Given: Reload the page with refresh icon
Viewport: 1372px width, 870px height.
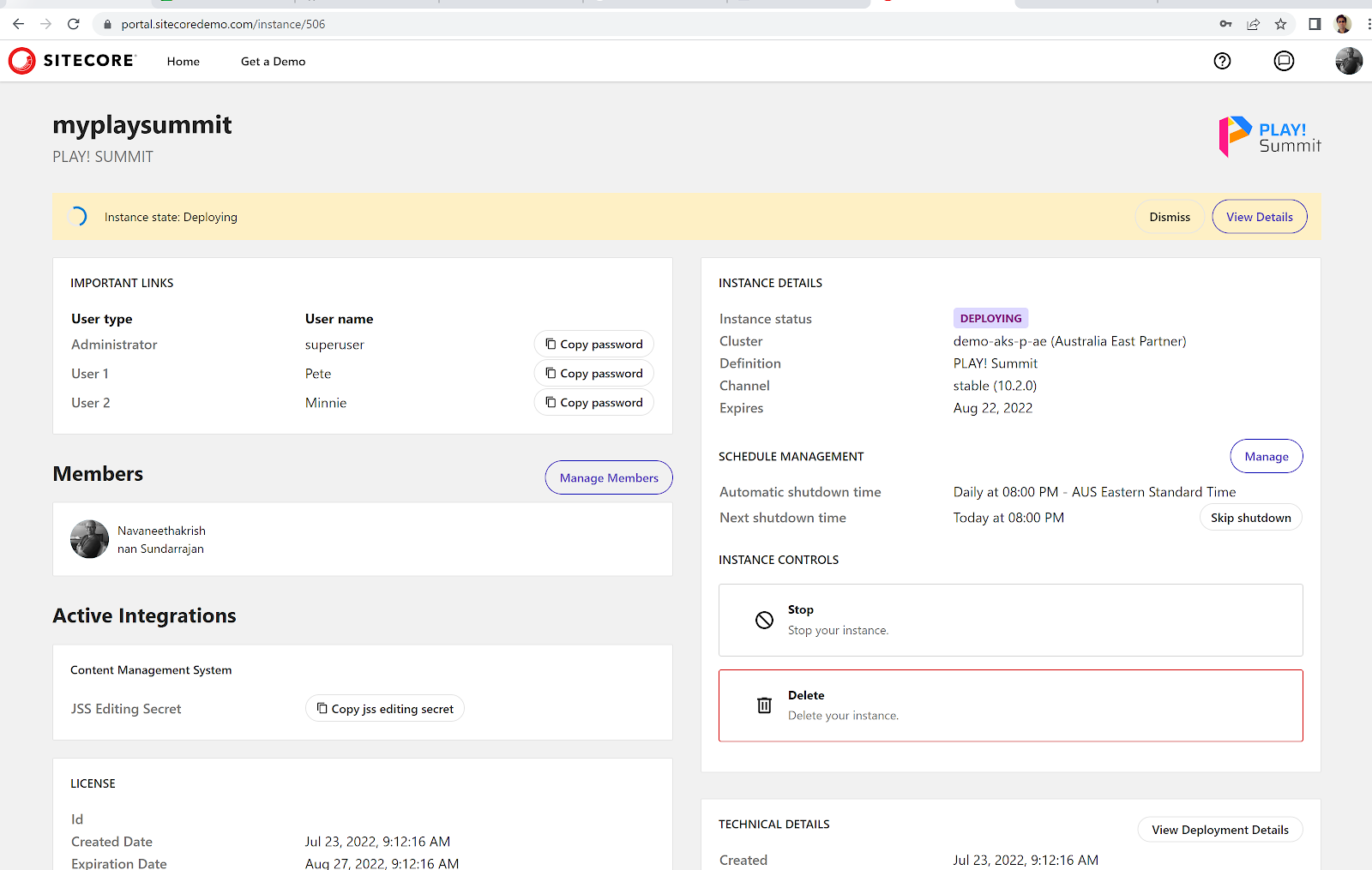Looking at the screenshot, I should click(x=74, y=24).
